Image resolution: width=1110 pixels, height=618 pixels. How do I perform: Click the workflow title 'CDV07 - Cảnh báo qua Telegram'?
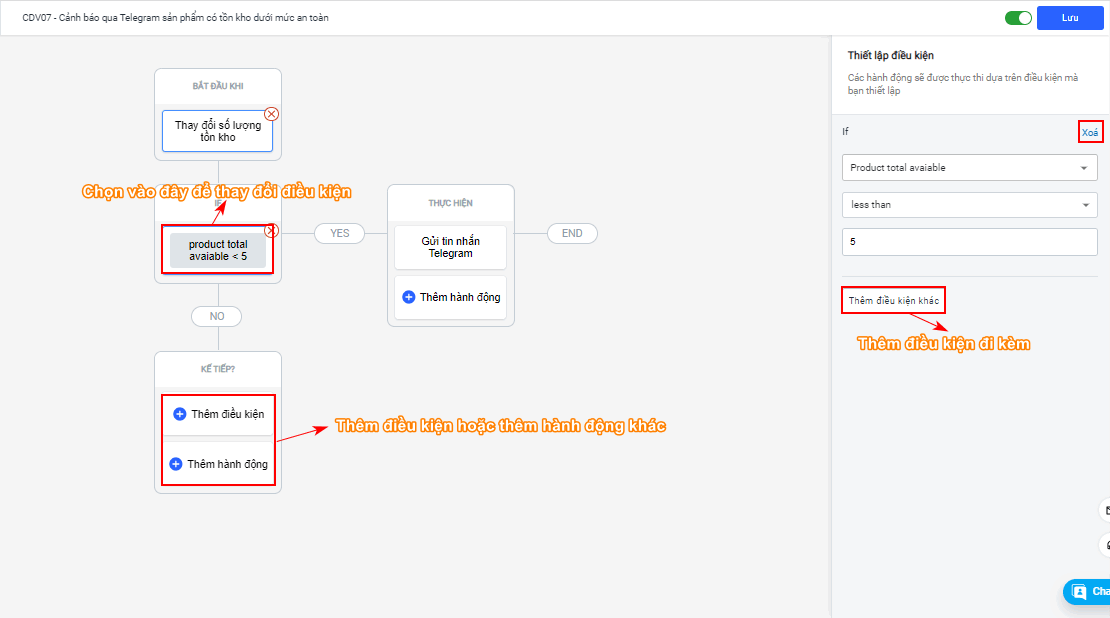pos(176,18)
